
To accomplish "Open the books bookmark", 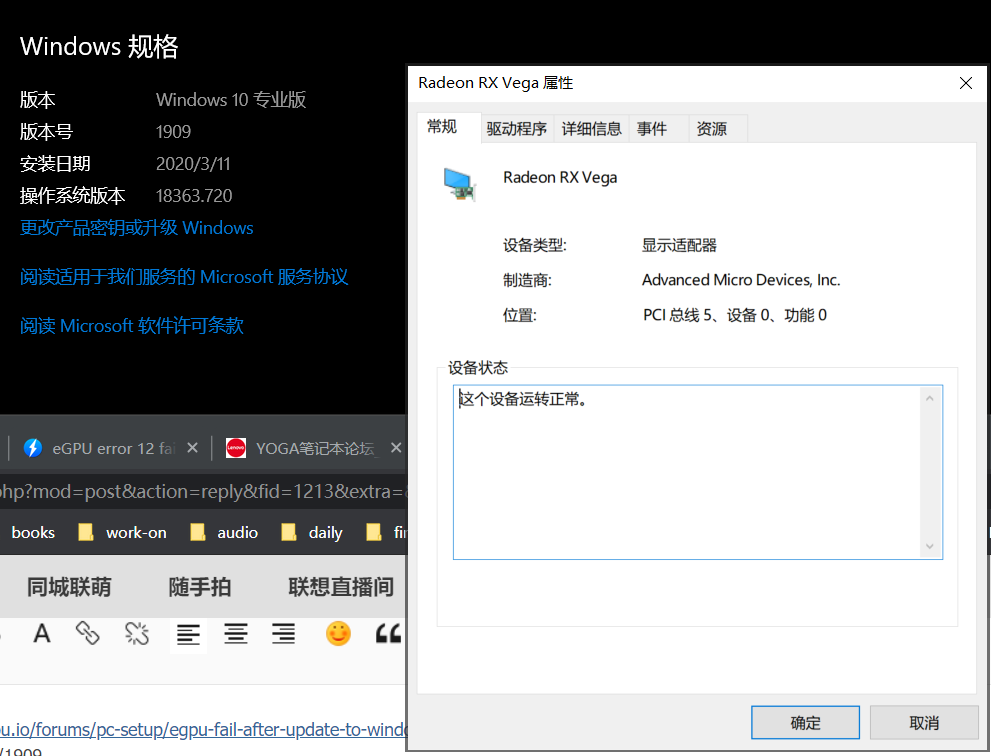I will click(33, 533).
